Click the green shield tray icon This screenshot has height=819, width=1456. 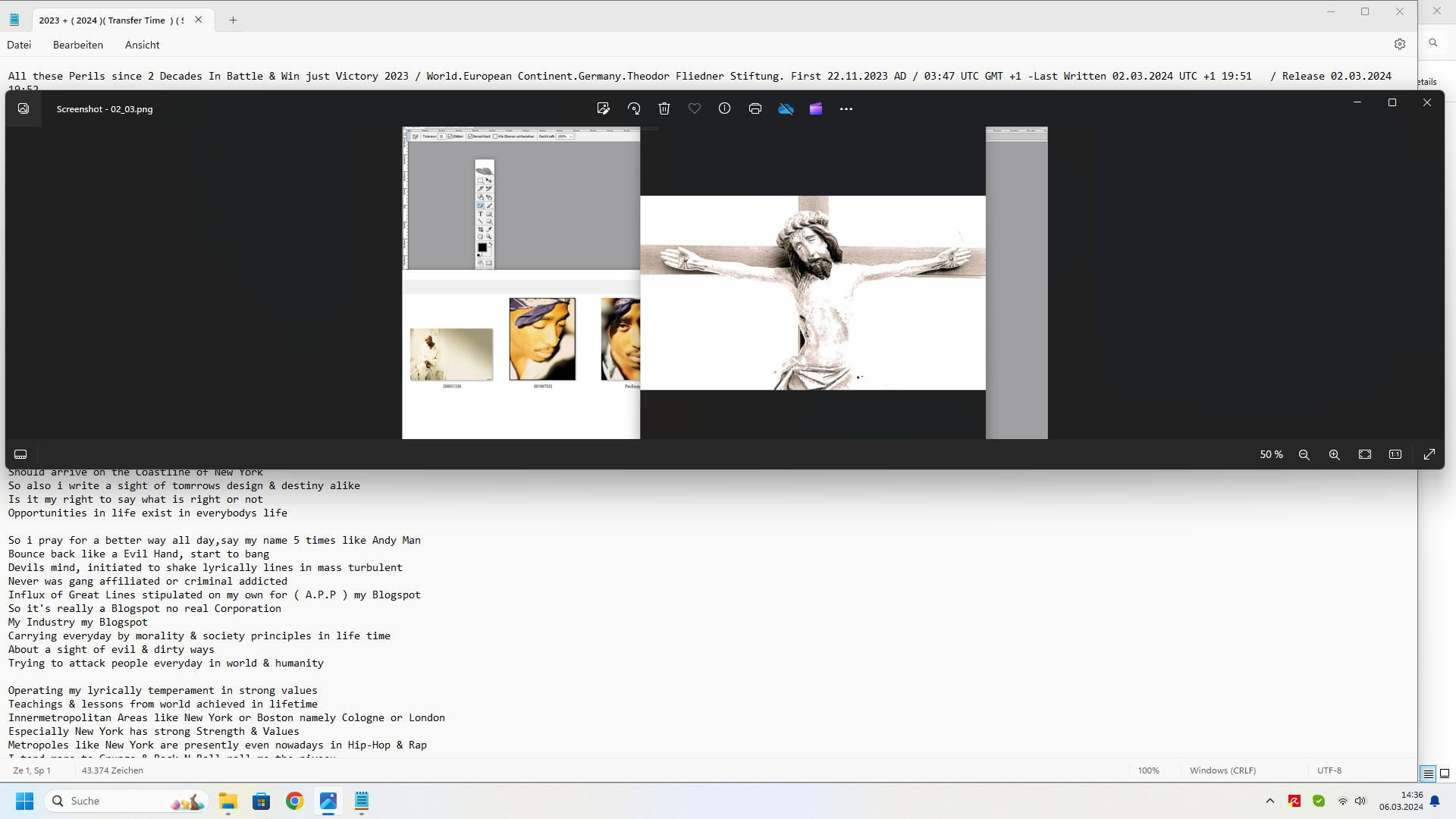tap(1319, 801)
